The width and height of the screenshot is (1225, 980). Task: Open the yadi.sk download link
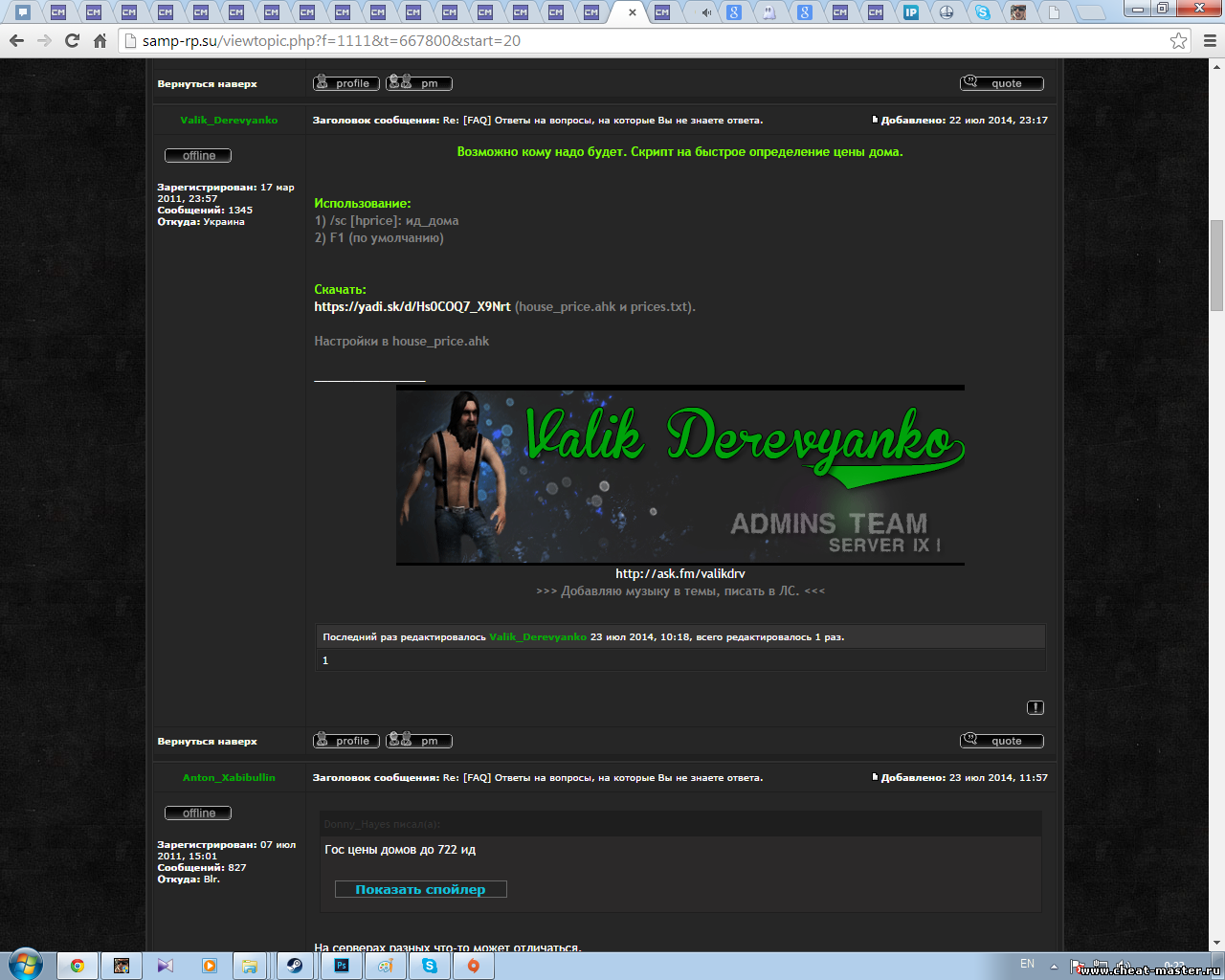pos(412,306)
